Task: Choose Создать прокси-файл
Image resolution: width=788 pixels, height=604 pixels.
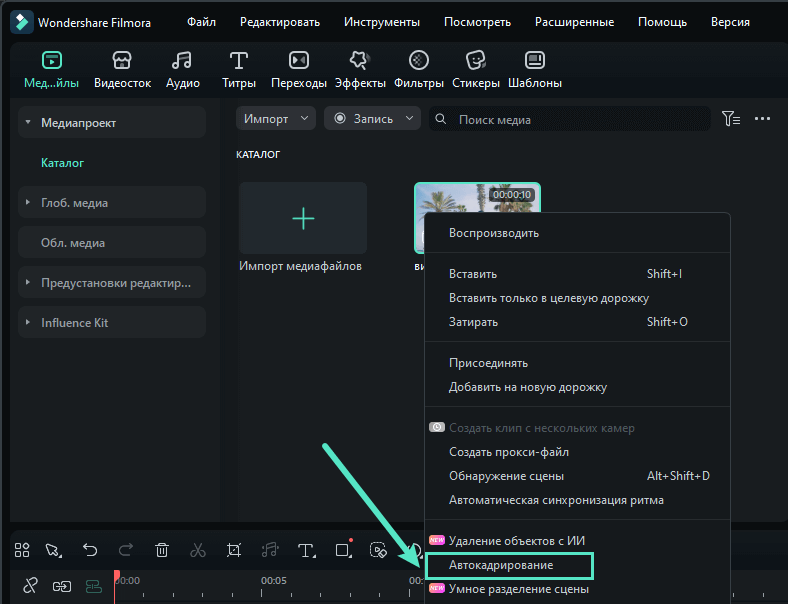Action: [577, 452]
